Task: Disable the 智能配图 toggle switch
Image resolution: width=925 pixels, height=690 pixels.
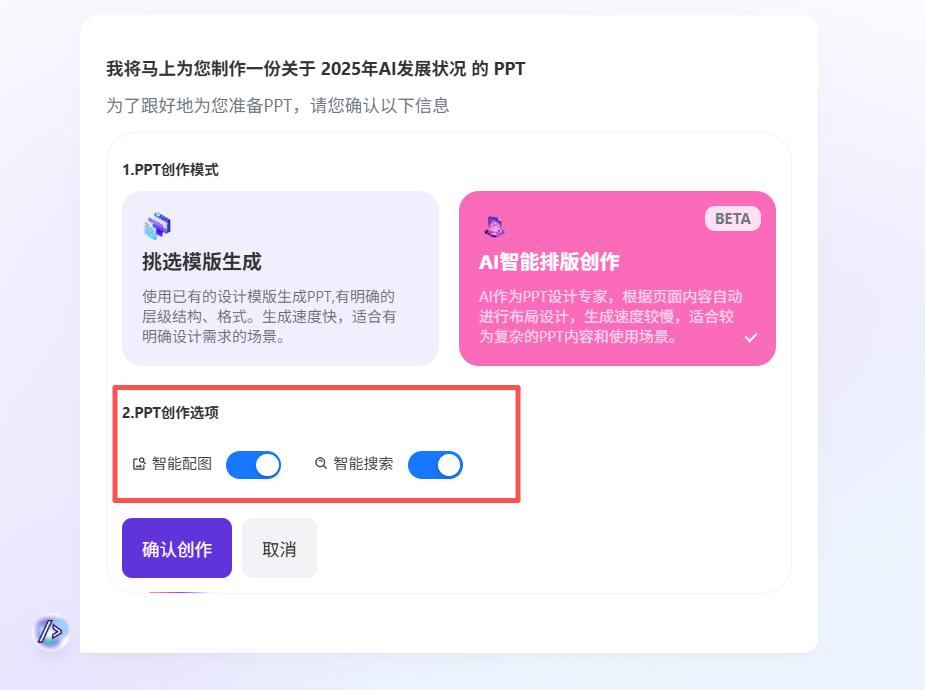Action: [x=253, y=465]
